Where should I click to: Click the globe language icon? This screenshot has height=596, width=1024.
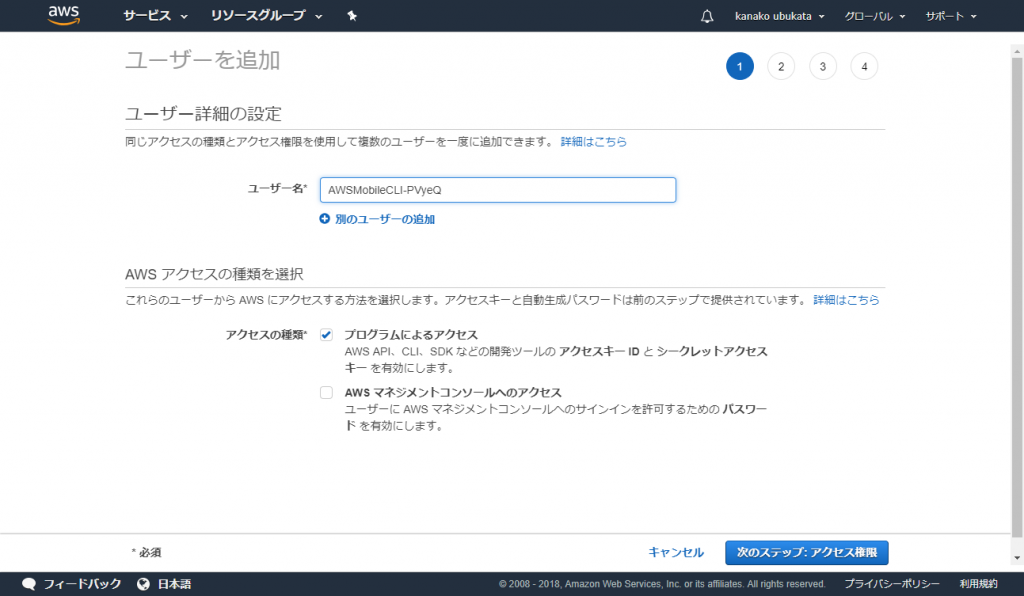pyautogui.click(x=143, y=584)
